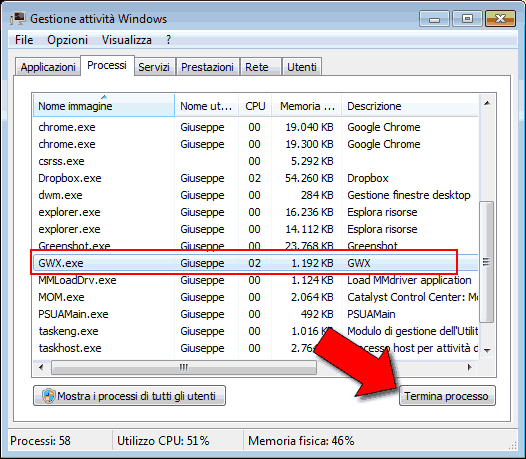Screen dimensions: 526x459
Task: Open the Utenti tab
Action: pos(302,67)
